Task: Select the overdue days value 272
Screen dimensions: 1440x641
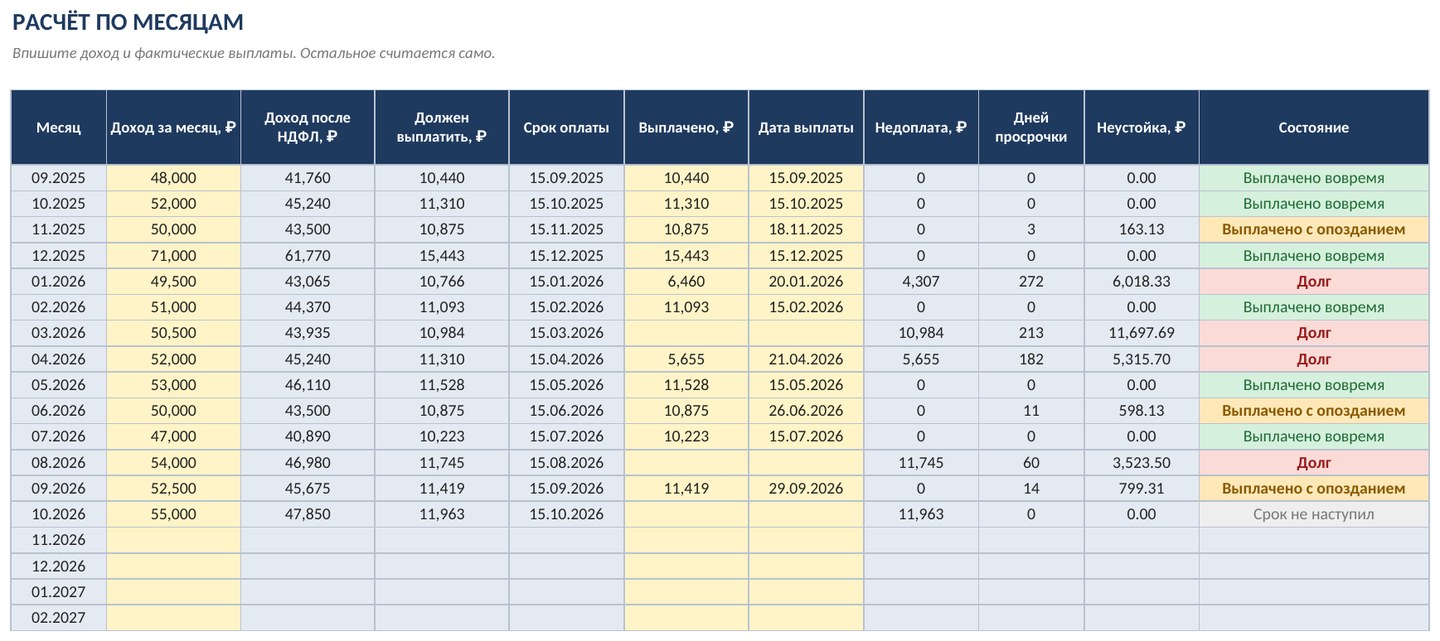Action: [1031, 282]
